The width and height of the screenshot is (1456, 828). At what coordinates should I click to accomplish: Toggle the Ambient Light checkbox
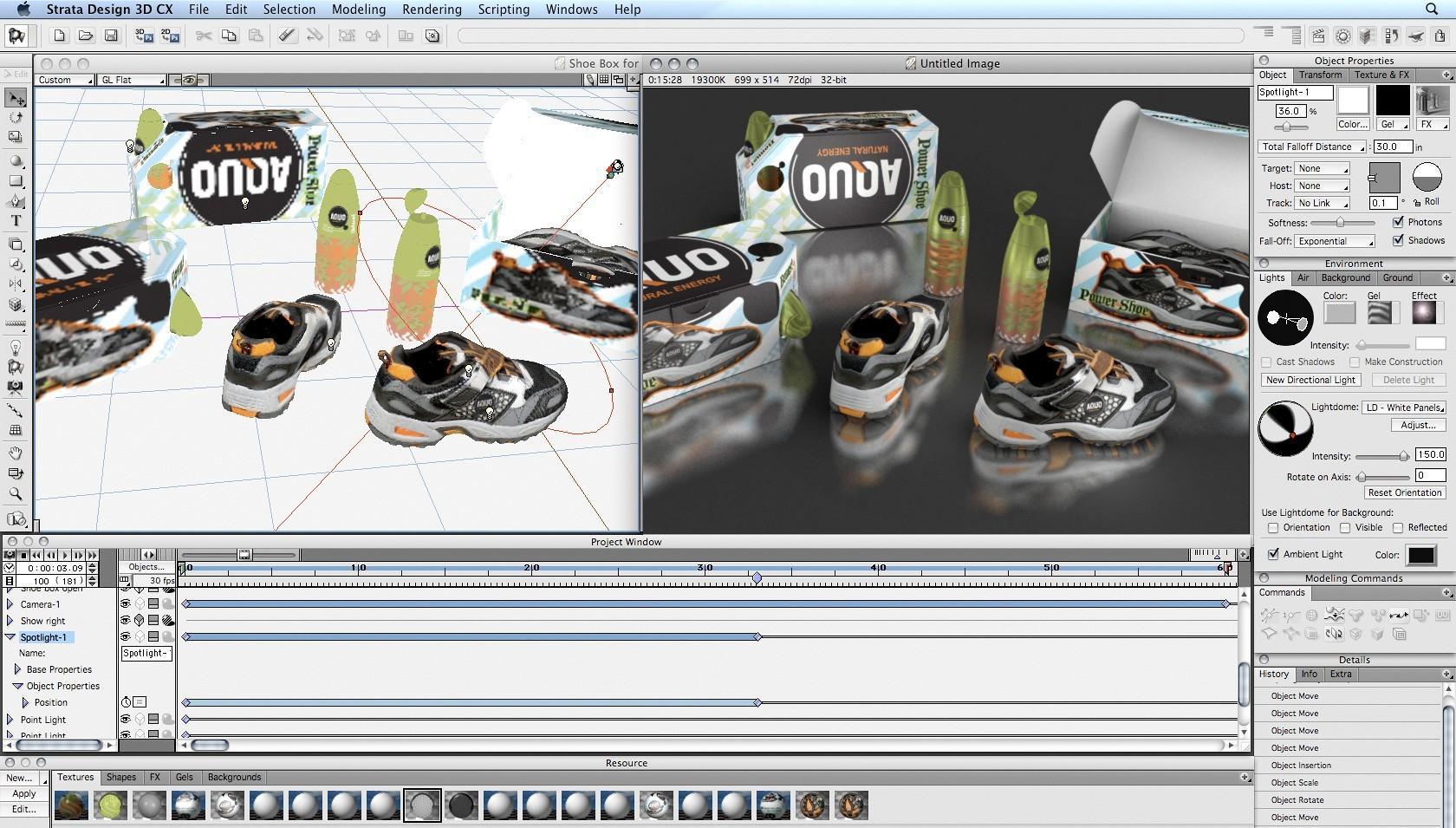[1273, 554]
